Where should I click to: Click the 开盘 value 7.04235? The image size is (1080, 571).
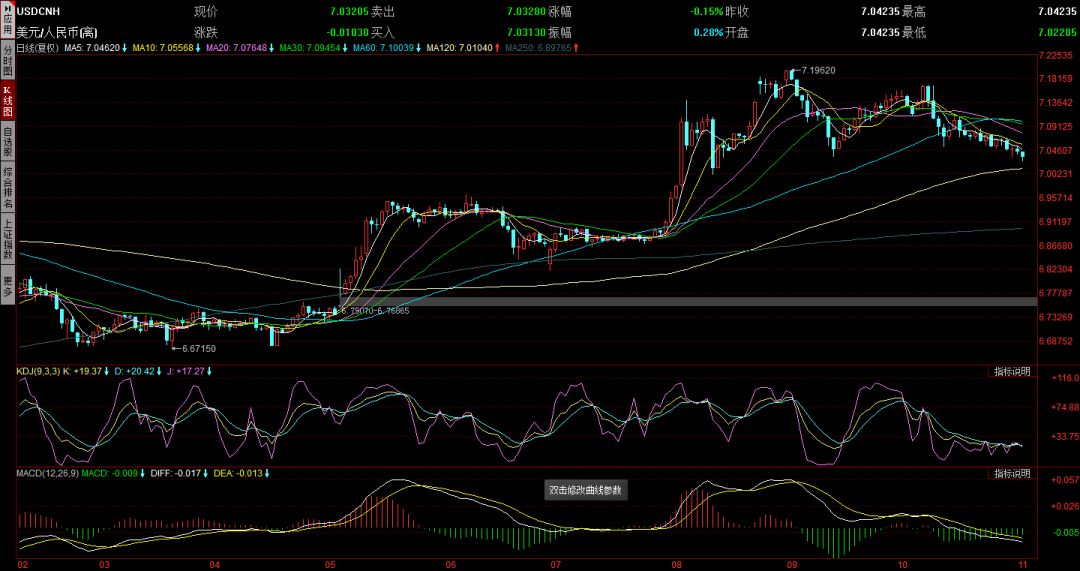pyautogui.click(x=880, y=32)
